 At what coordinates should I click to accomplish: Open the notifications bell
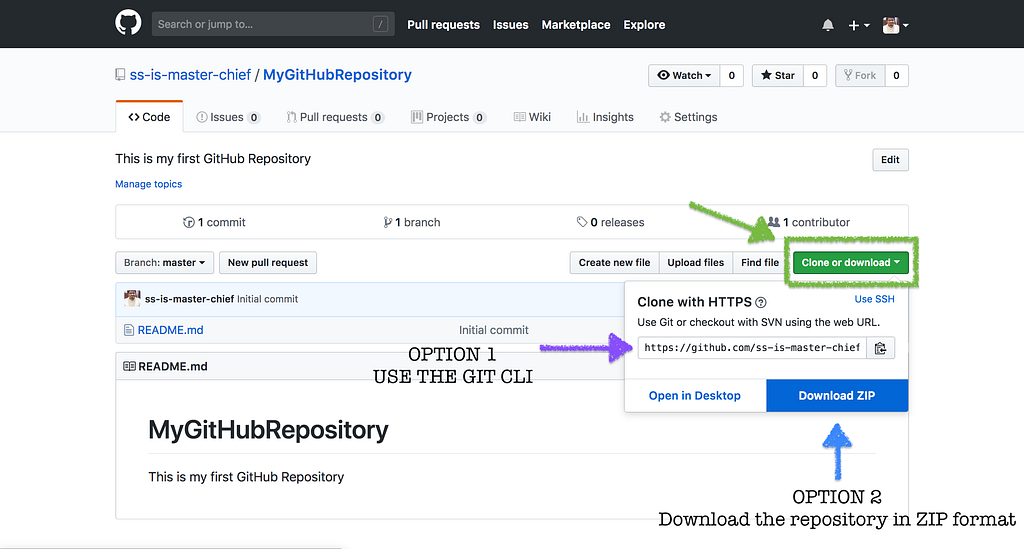(x=827, y=25)
